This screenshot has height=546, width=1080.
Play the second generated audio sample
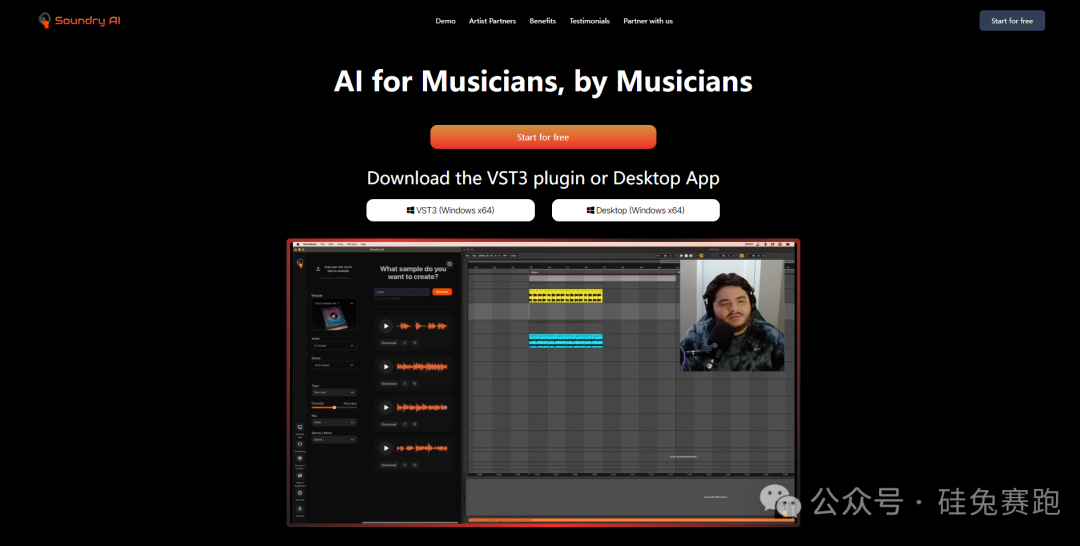[386, 367]
